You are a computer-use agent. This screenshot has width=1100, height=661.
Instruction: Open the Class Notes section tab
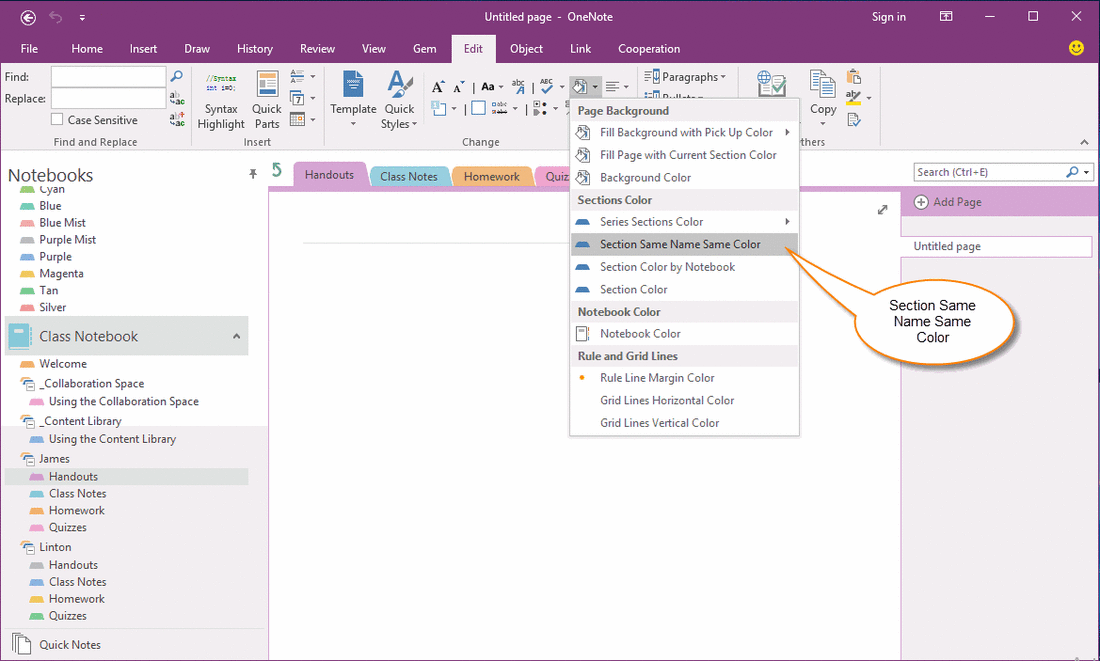(409, 176)
